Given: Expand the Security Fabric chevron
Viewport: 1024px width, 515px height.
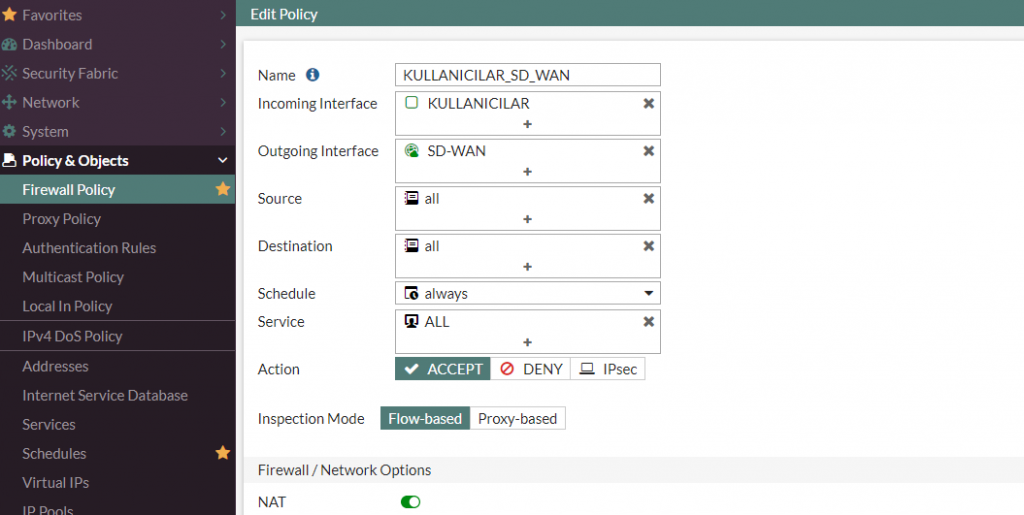Looking at the screenshot, I should (x=223, y=73).
